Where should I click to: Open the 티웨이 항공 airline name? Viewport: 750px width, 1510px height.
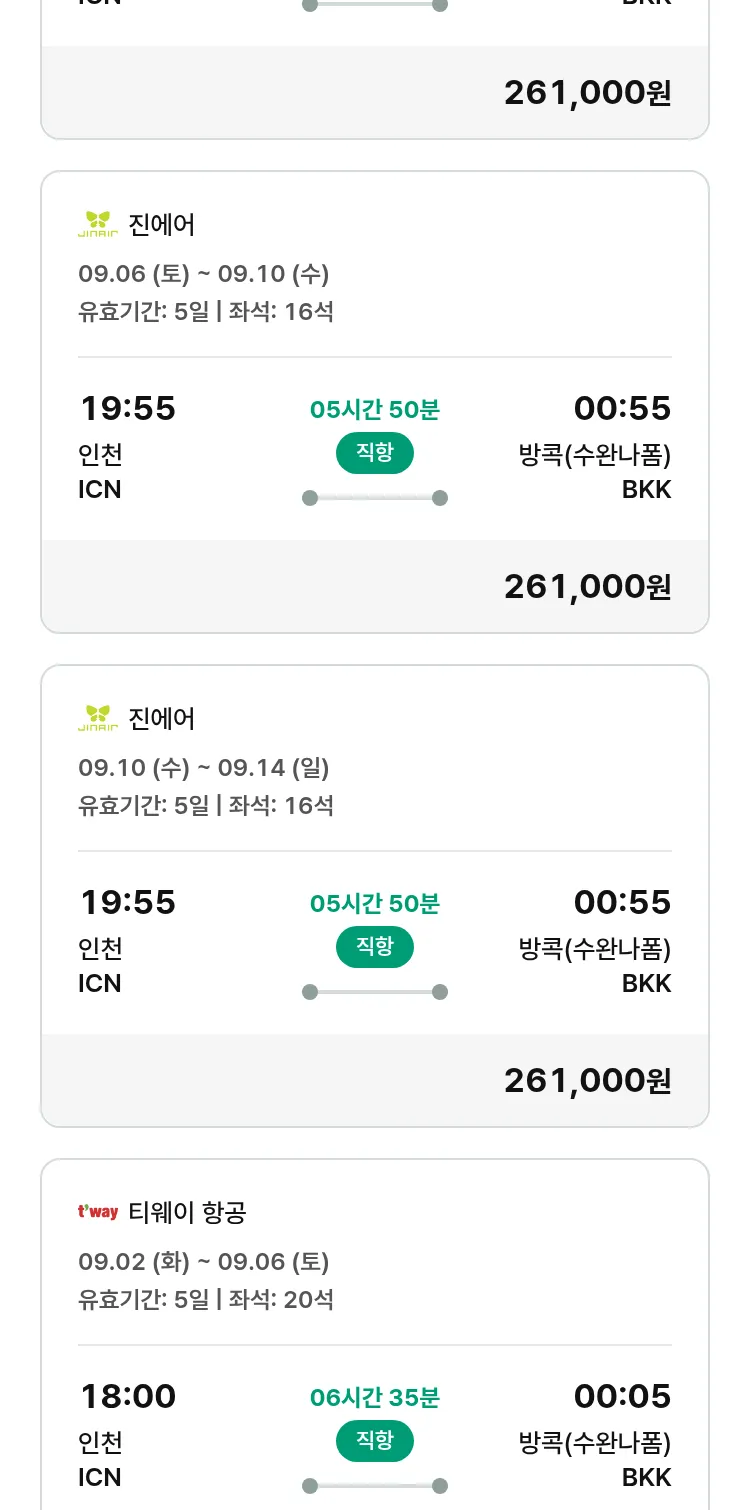click(x=187, y=1213)
